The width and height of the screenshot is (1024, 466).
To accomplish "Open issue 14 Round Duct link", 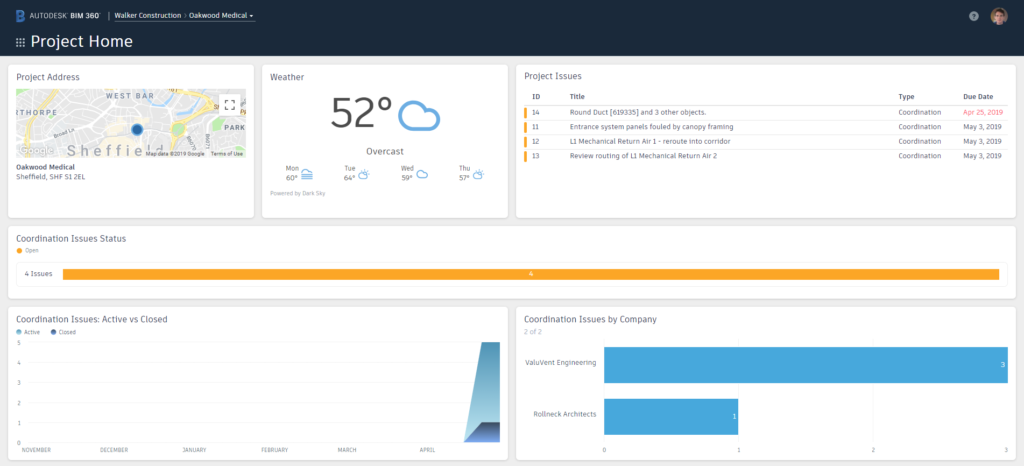I will [x=637, y=112].
